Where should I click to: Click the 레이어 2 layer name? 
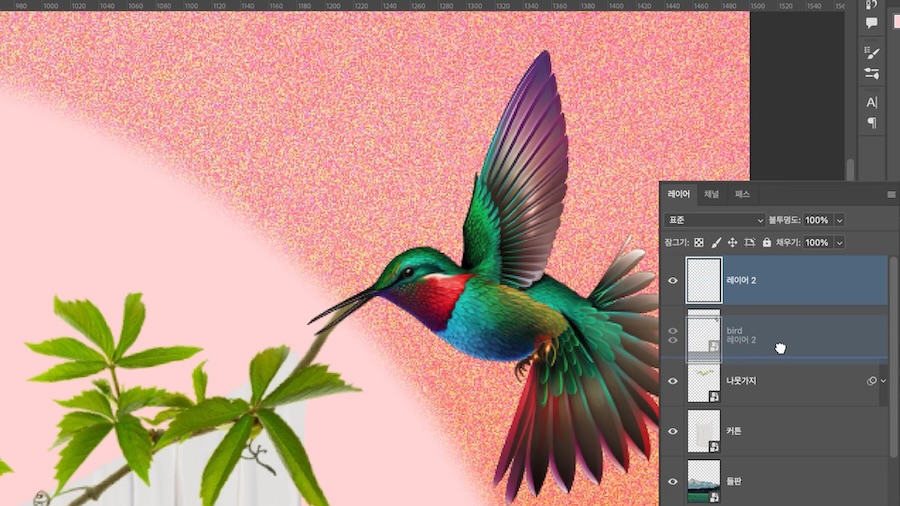pos(741,281)
